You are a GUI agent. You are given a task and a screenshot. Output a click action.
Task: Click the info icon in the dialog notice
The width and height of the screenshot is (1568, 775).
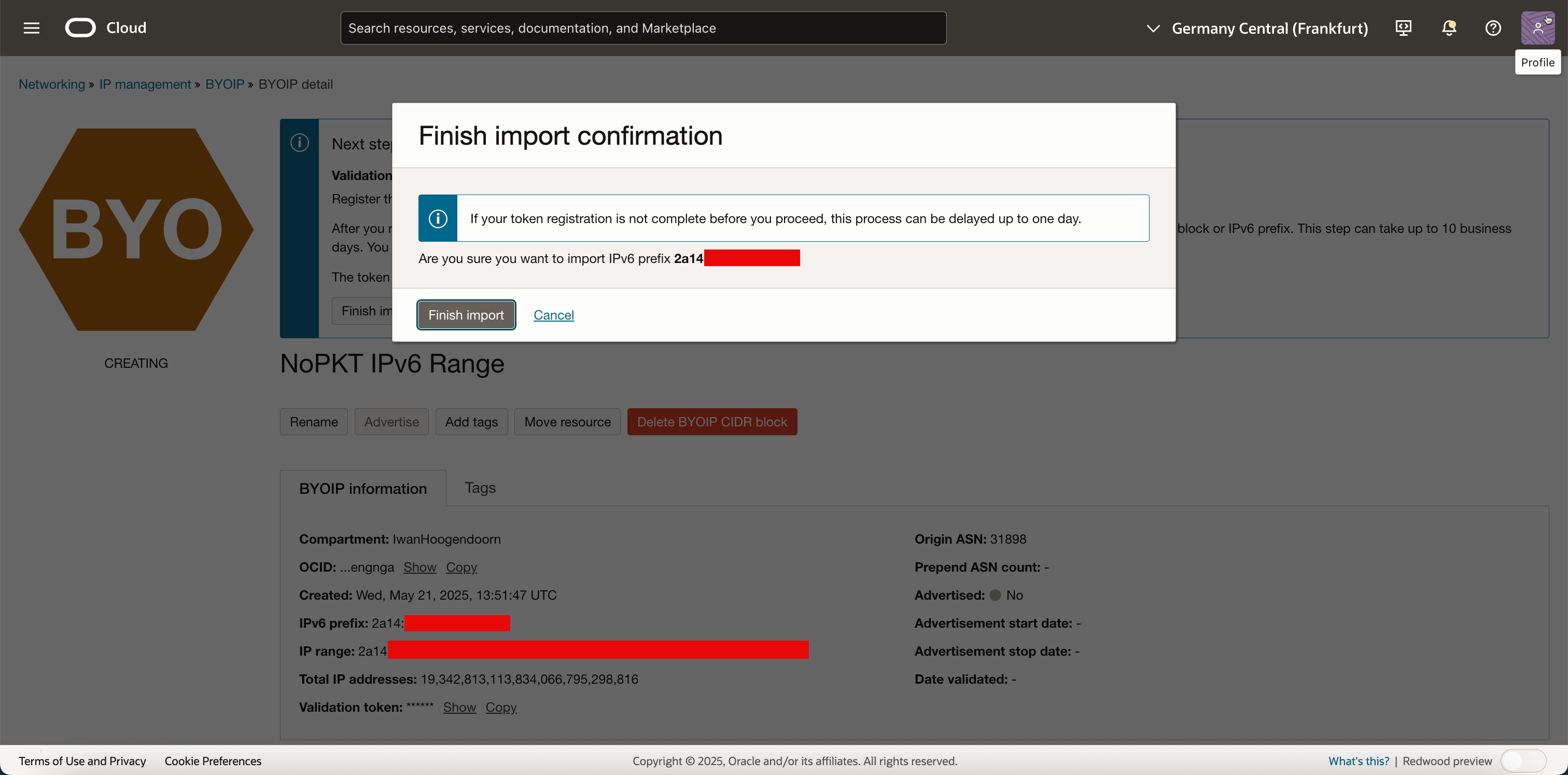pyautogui.click(x=438, y=218)
